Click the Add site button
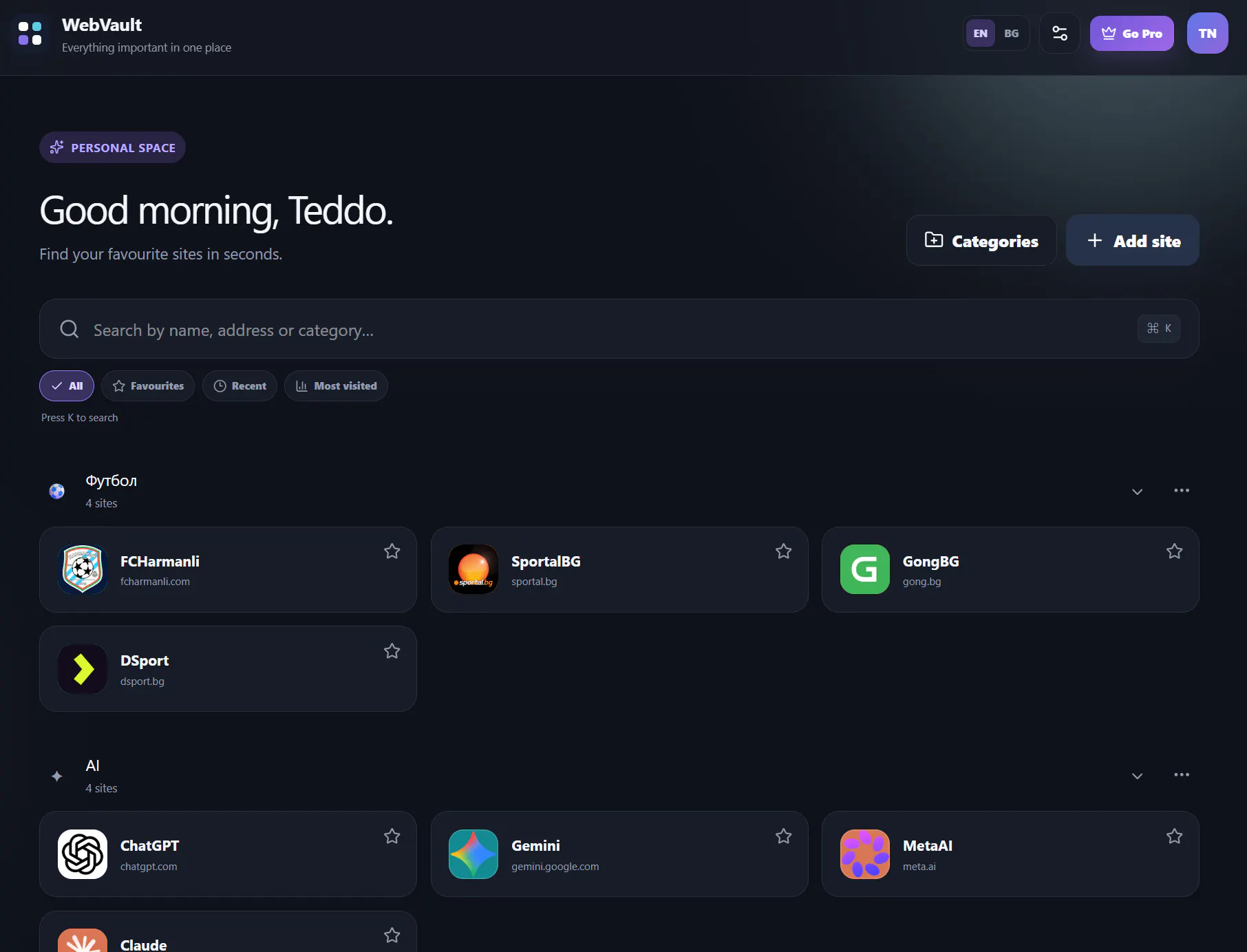 click(1133, 240)
